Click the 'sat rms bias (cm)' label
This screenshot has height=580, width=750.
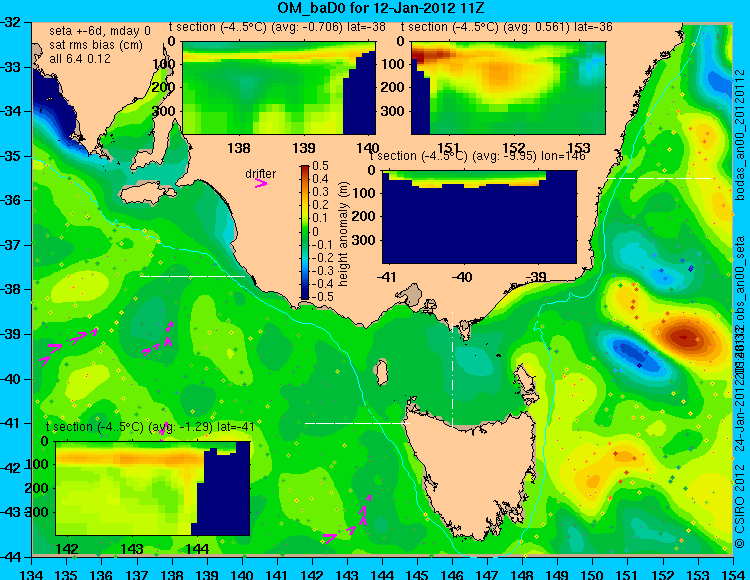(96, 45)
